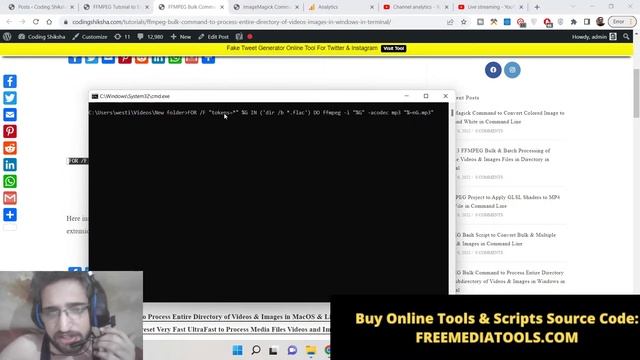Open Windows Start menu

click(238, 350)
